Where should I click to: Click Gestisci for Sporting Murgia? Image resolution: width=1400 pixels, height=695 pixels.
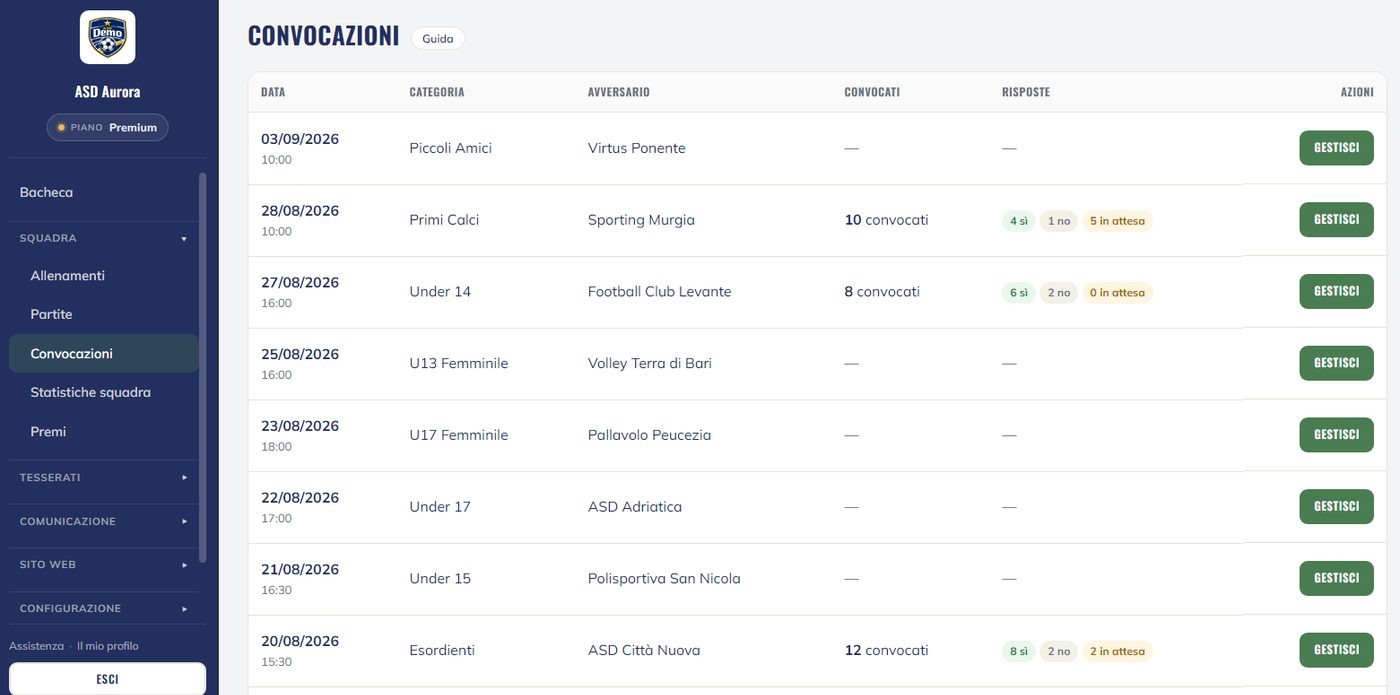click(1336, 220)
